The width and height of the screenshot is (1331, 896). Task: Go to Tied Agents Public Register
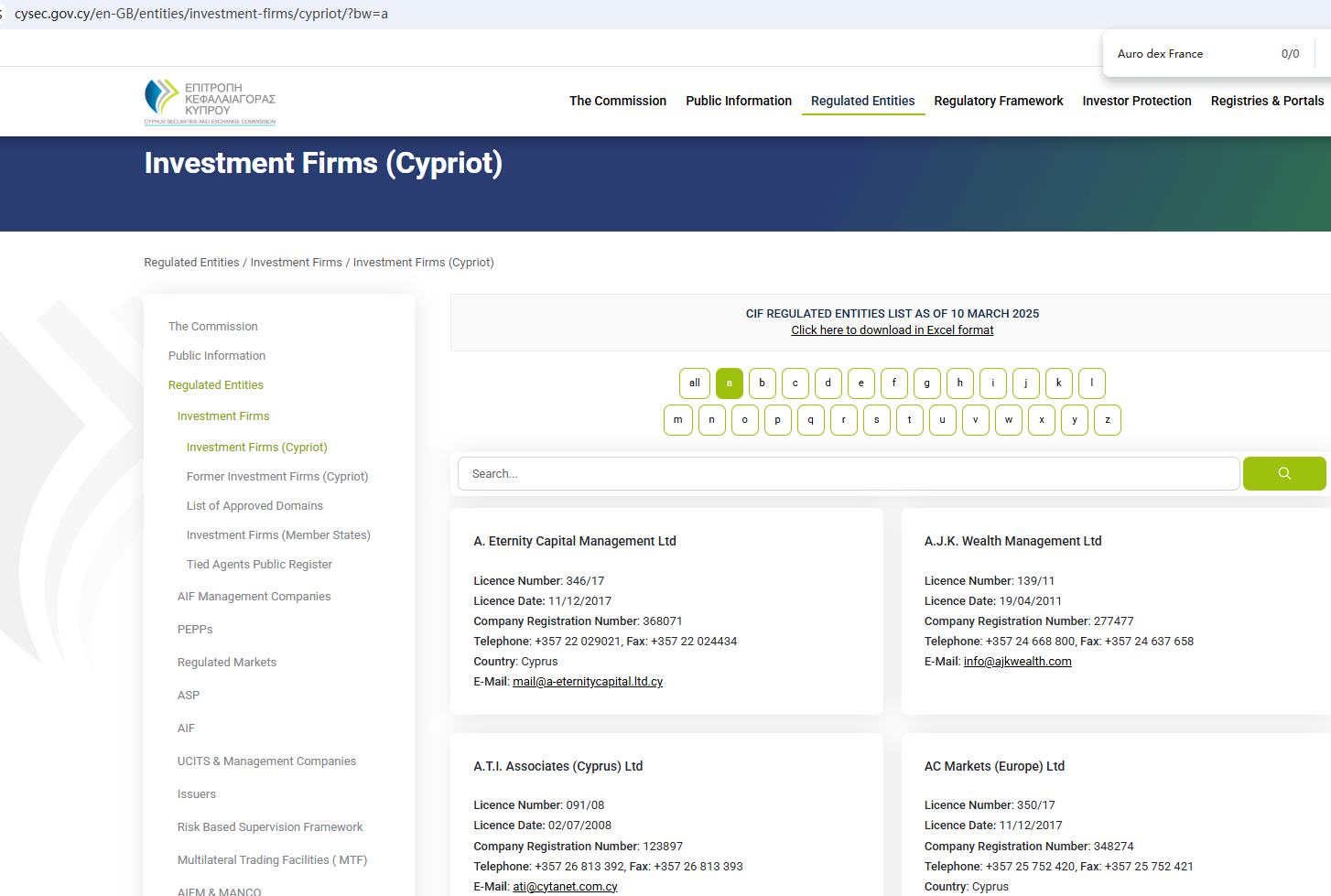coord(259,565)
